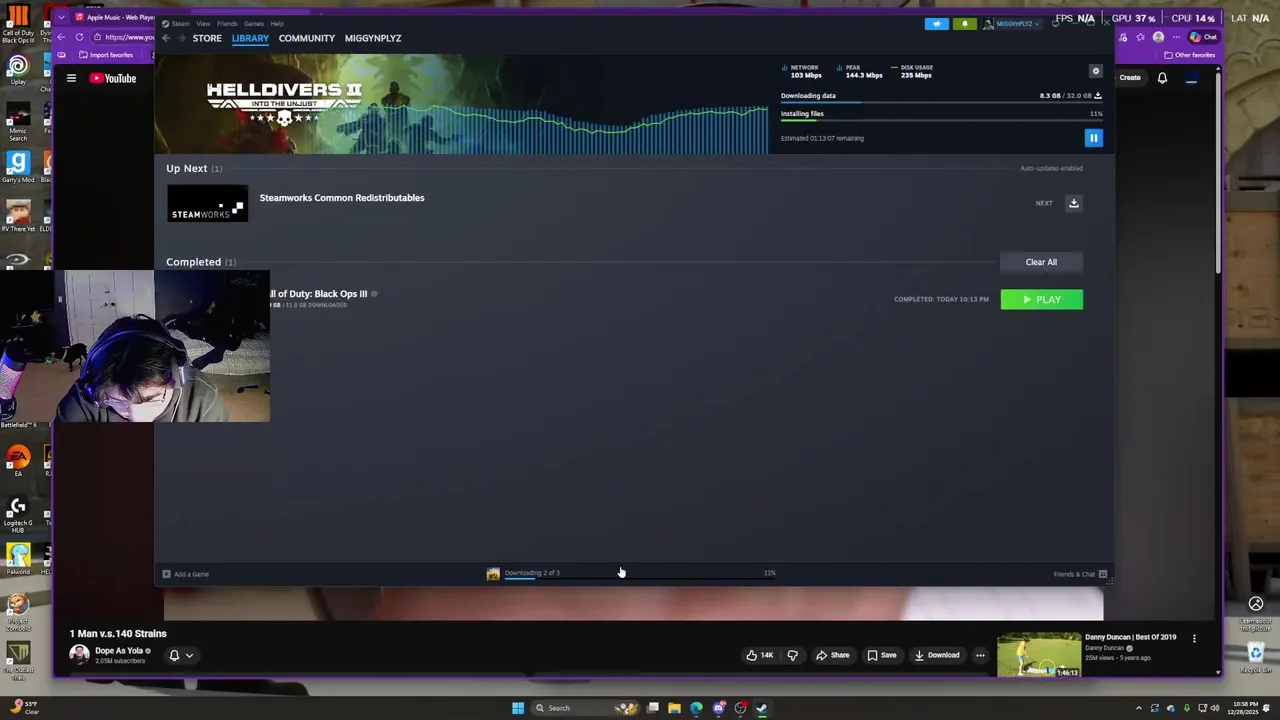Download Steamworks Common Redistributables now

1073,203
